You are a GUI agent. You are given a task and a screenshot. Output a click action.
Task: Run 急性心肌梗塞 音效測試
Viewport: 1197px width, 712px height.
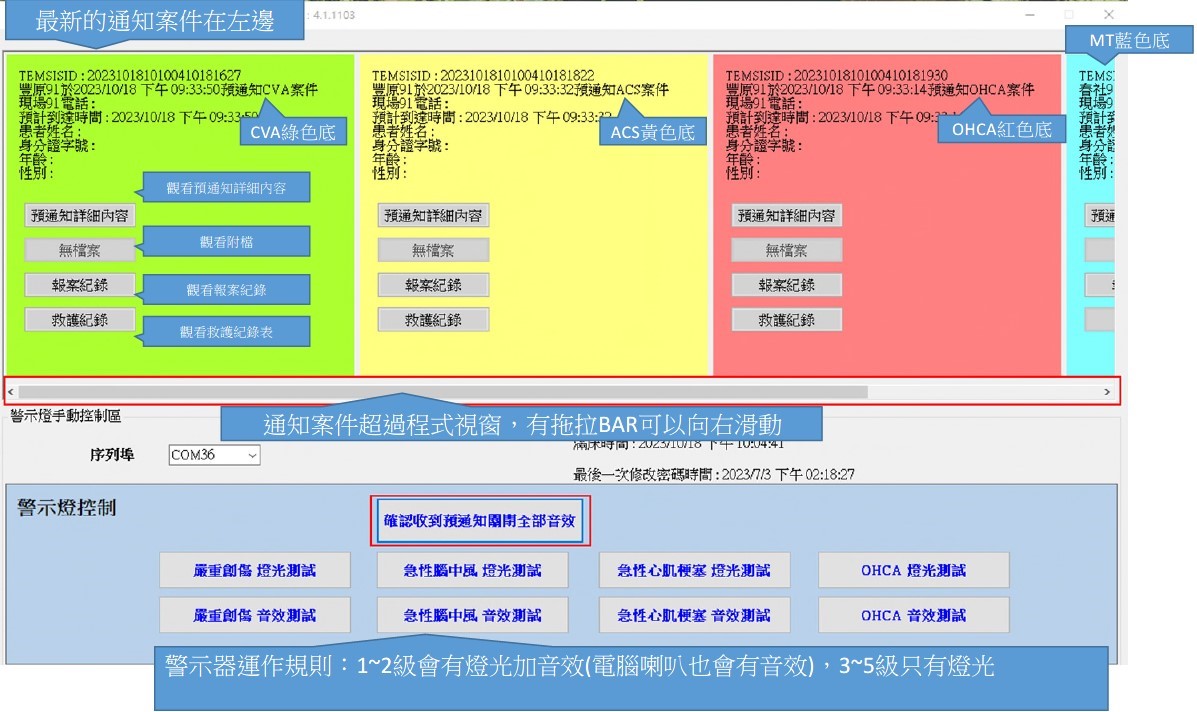(x=694, y=615)
